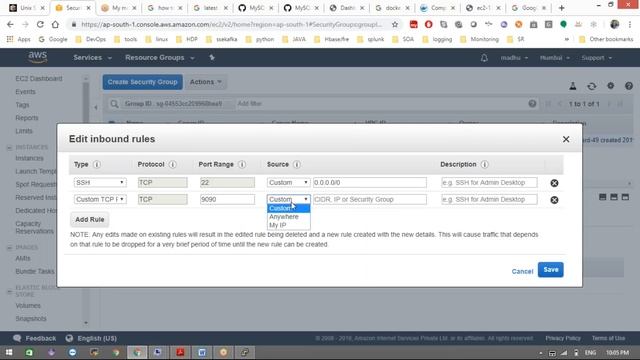Image resolution: width=640 pixels, height=360 pixels.
Task: Click the CIDR, IP or Security Group field
Action: 370,199
